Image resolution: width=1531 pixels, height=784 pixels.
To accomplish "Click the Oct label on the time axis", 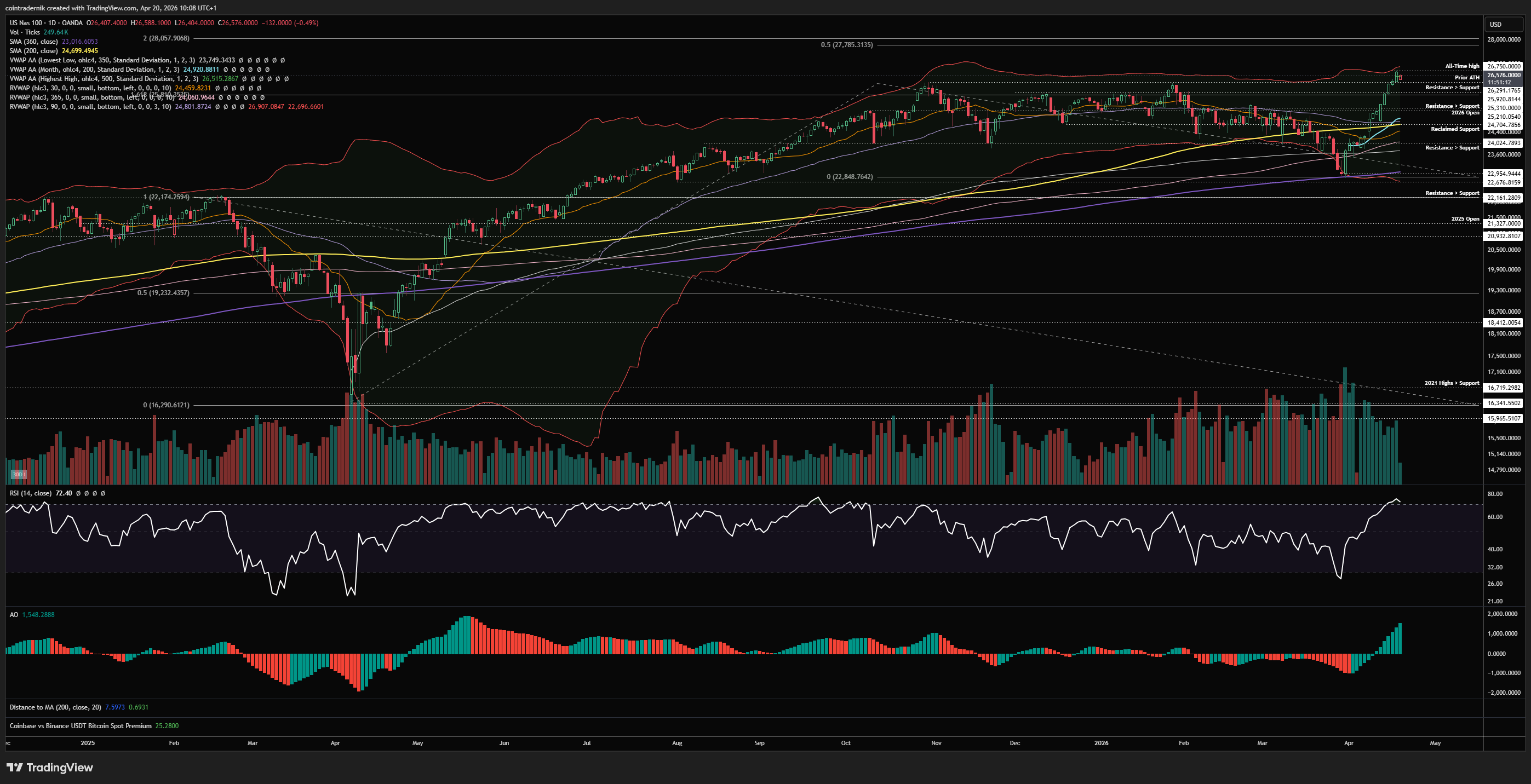I will (x=845, y=743).
